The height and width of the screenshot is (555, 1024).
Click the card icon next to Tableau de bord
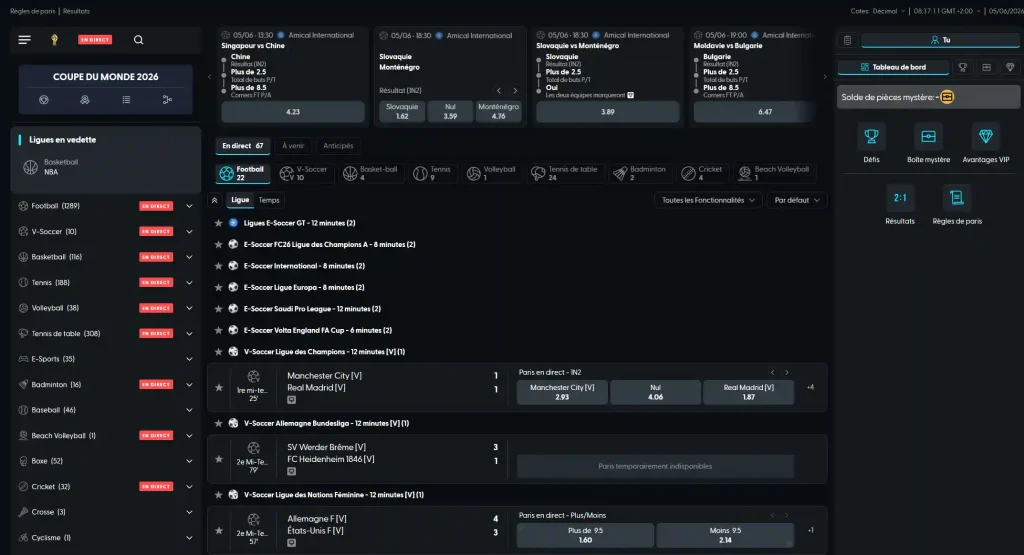[986, 67]
